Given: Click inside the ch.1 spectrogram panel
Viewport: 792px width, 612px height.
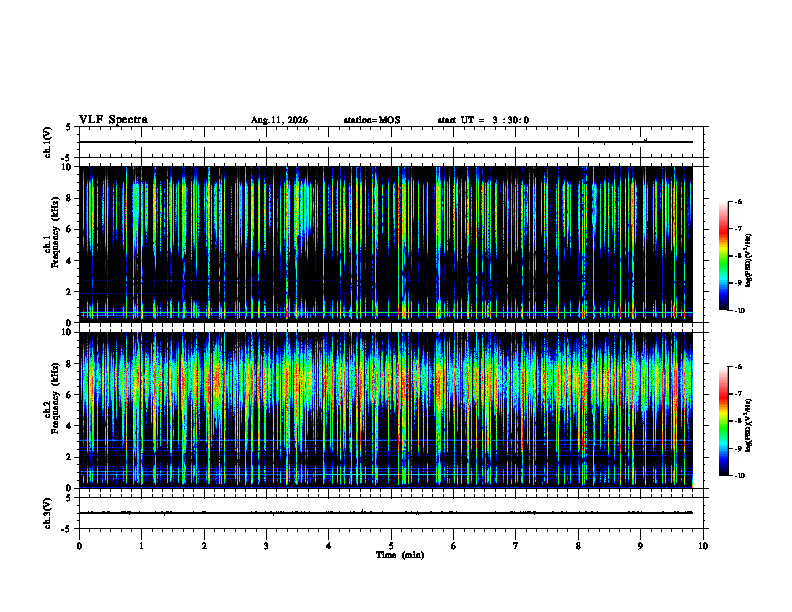Looking at the screenshot, I should (x=386, y=244).
